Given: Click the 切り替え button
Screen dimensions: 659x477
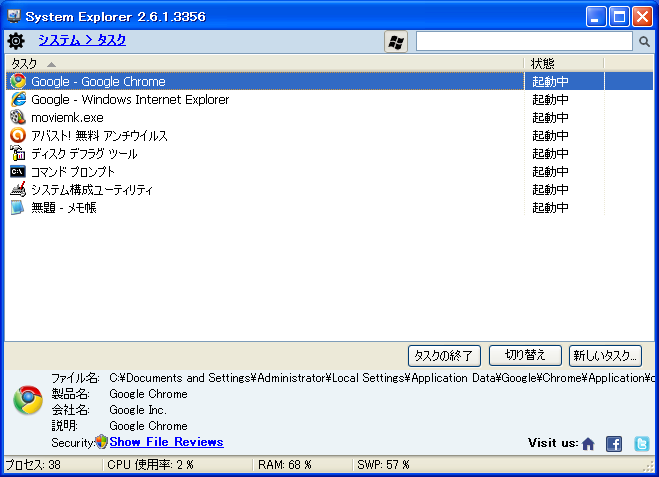Looking at the screenshot, I should (x=525, y=356).
